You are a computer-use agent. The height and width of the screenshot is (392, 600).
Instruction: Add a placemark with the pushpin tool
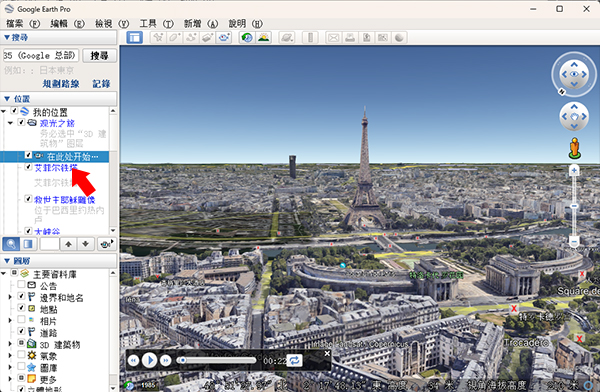[158, 38]
